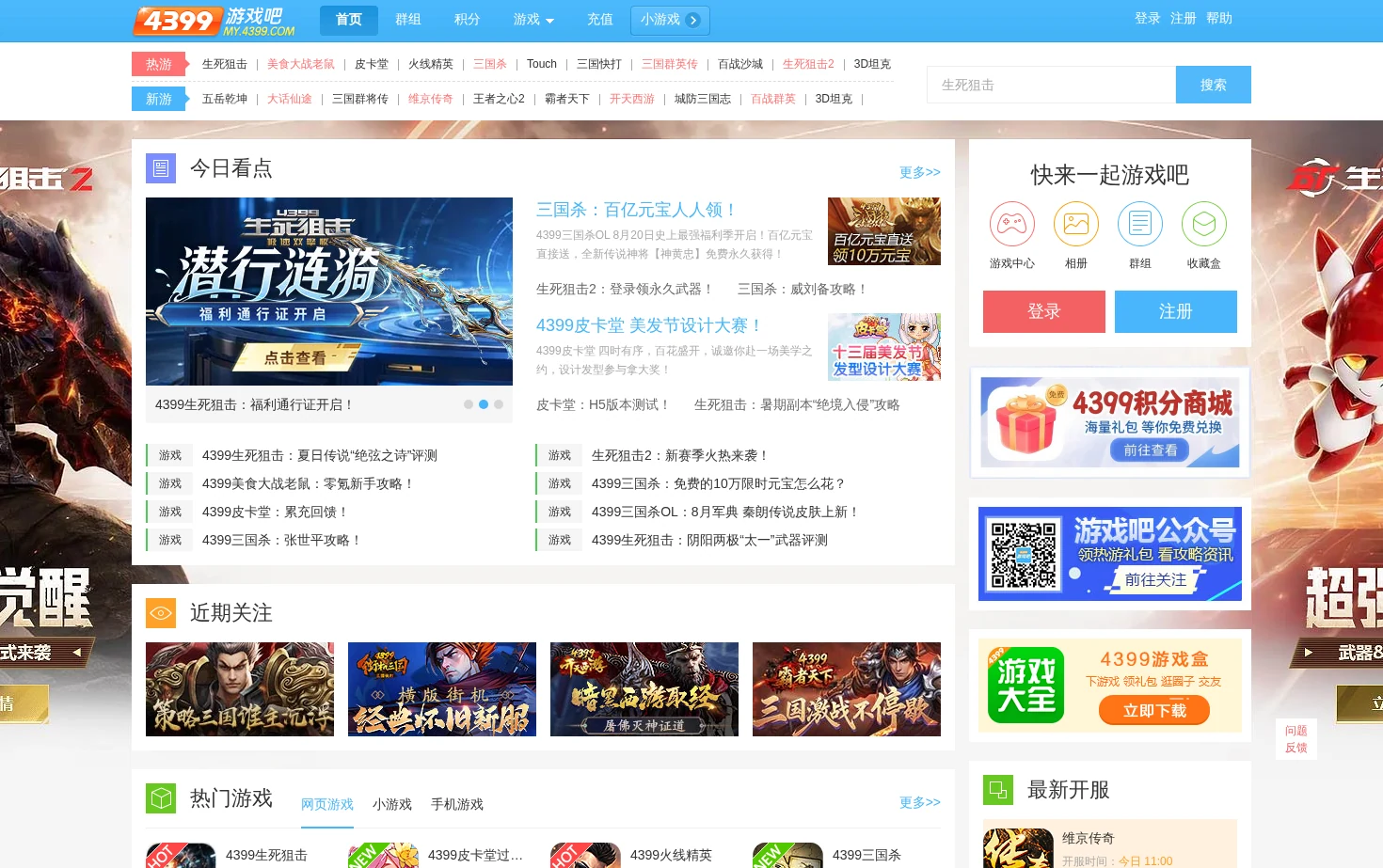Open the 十三届美发节 thumbnail image
The image size is (1383, 868).
pos(884,347)
